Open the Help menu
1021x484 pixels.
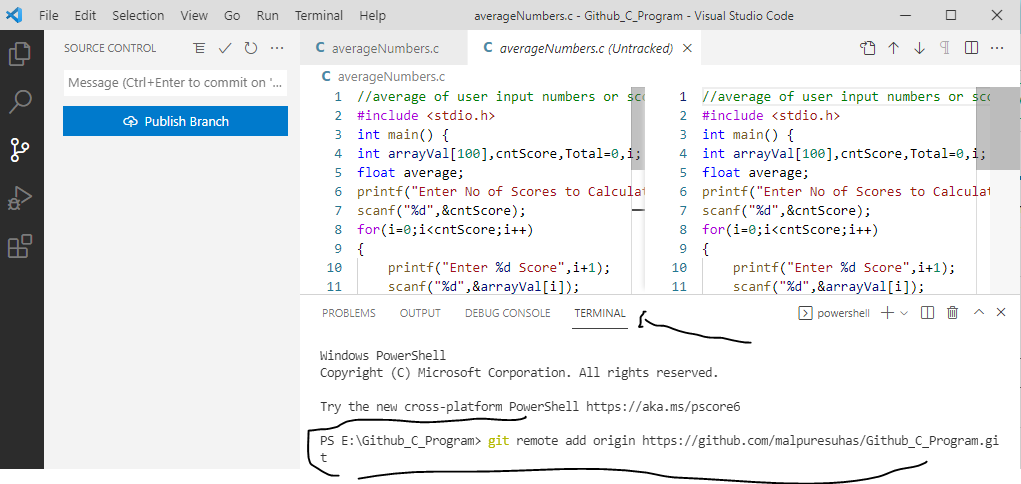(x=372, y=15)
